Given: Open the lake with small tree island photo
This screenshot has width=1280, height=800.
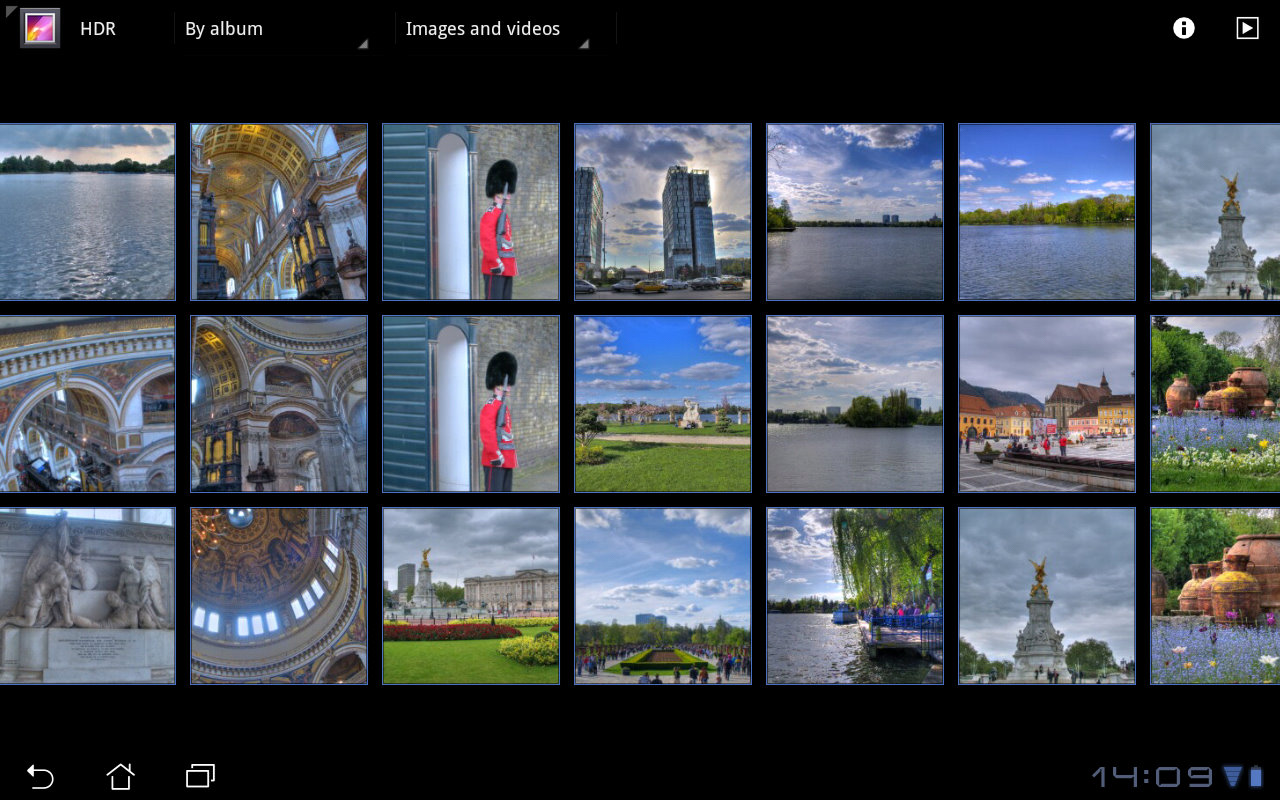Looking at the screenshot, I should tap(855, 404).
